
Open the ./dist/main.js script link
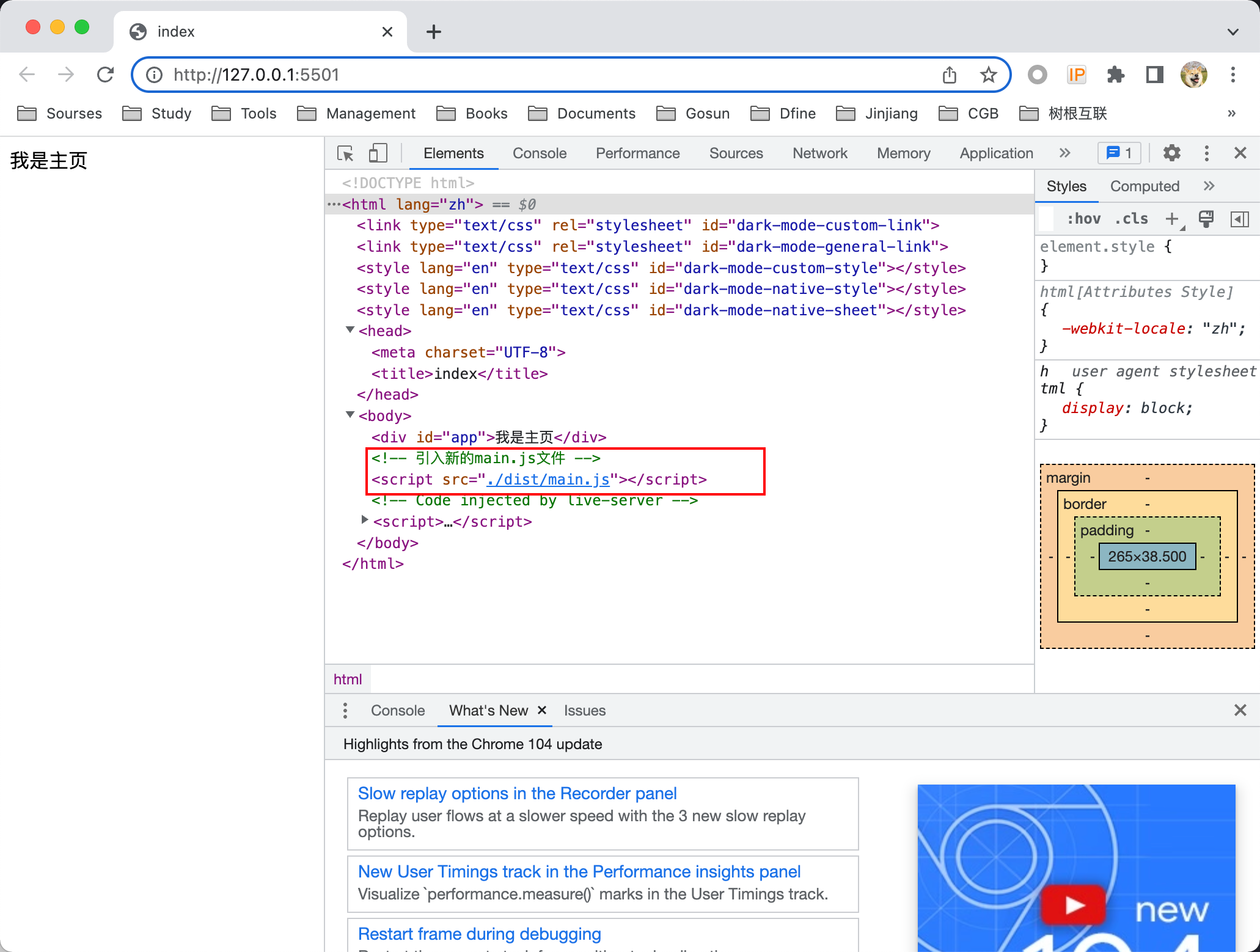(548, 480)
